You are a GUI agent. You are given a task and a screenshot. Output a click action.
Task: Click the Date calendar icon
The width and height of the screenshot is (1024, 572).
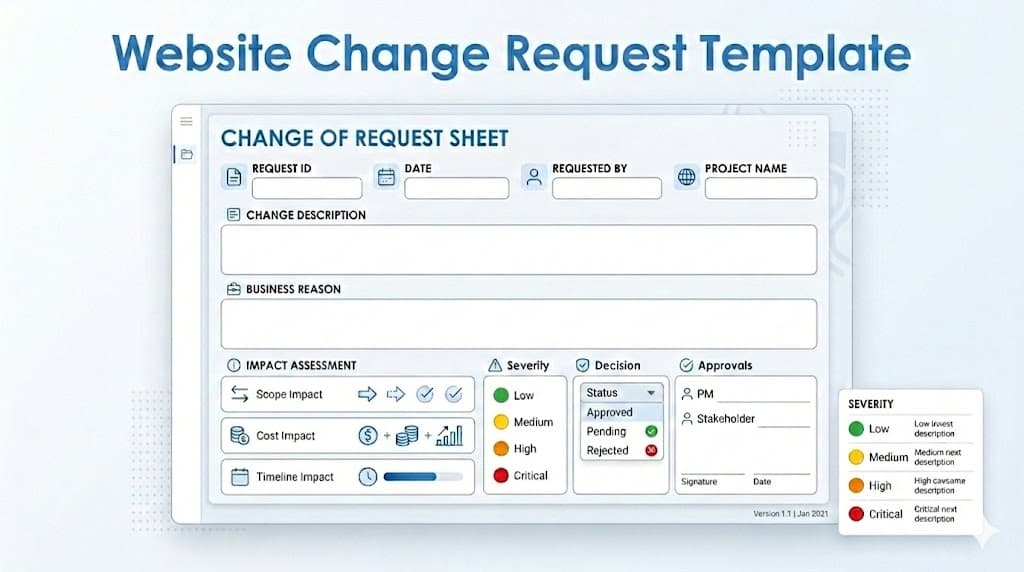pyautogui.click(x=386, y=177)
